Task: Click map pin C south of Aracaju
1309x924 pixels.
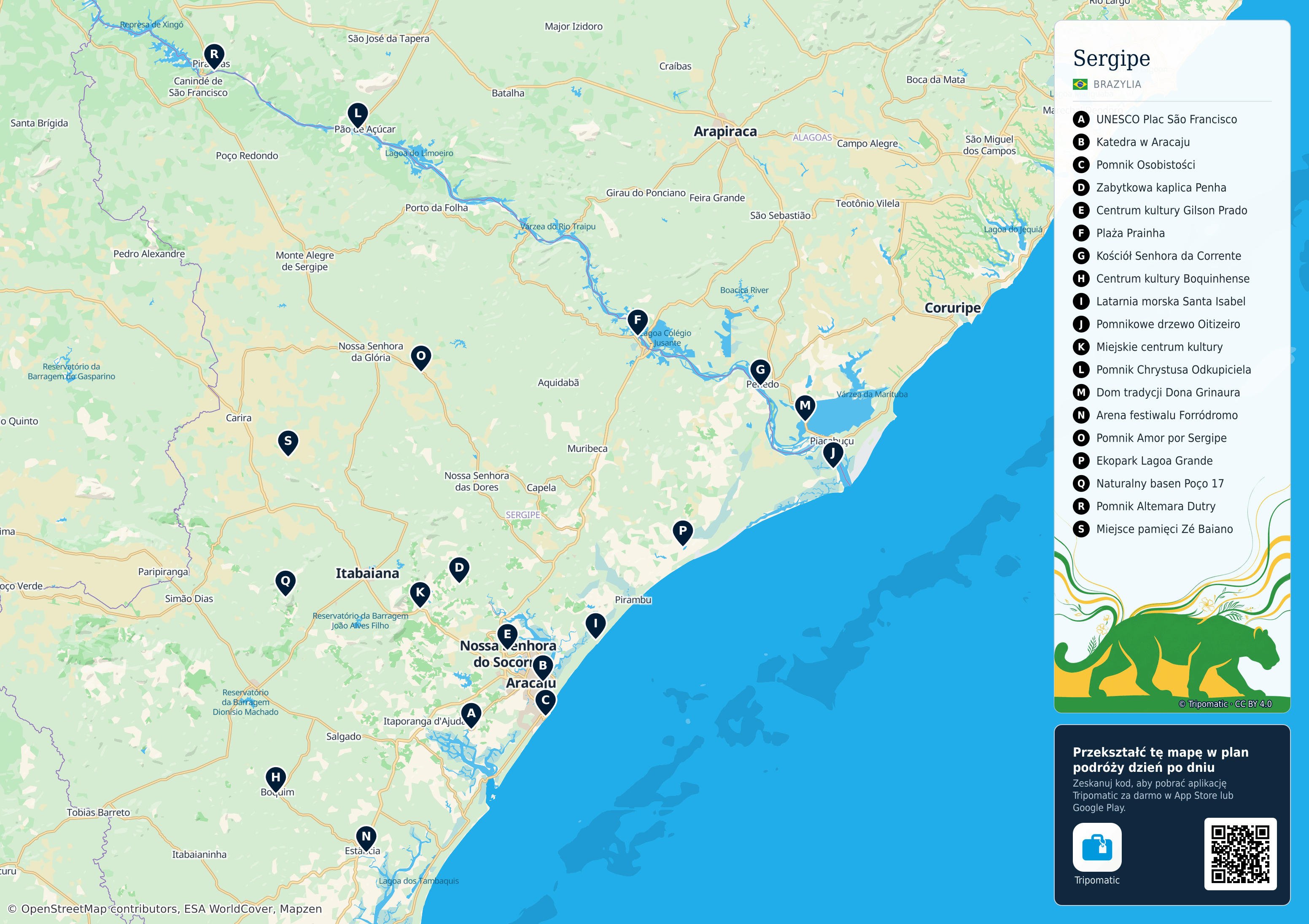Action: [x=546, y=702]
